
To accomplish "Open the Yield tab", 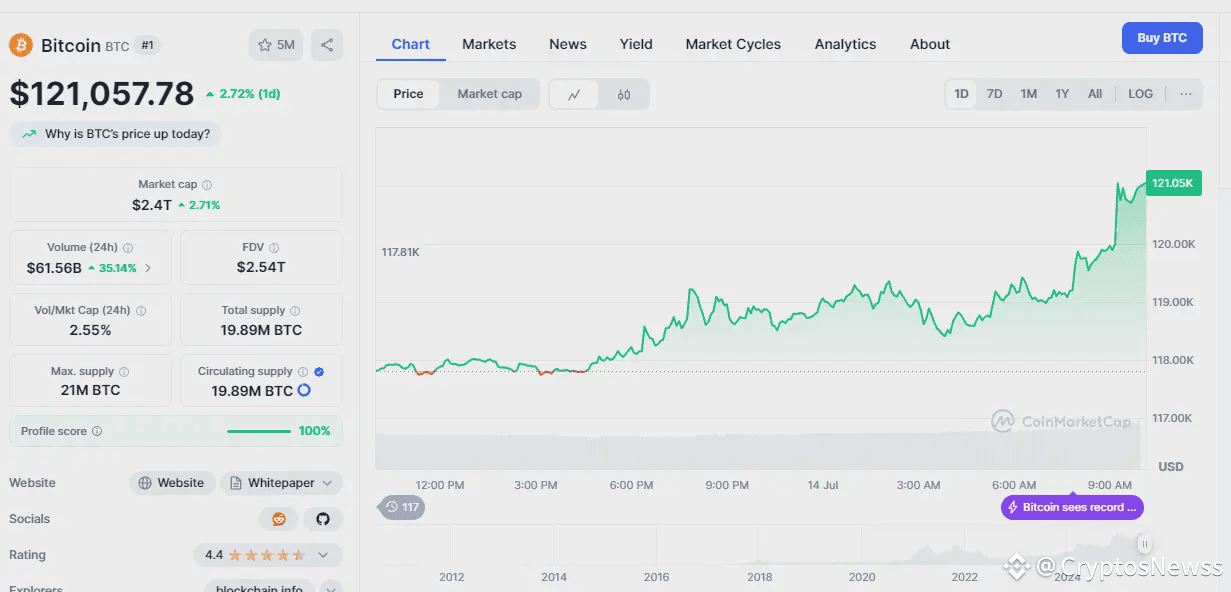I will [x=636, y=44].
